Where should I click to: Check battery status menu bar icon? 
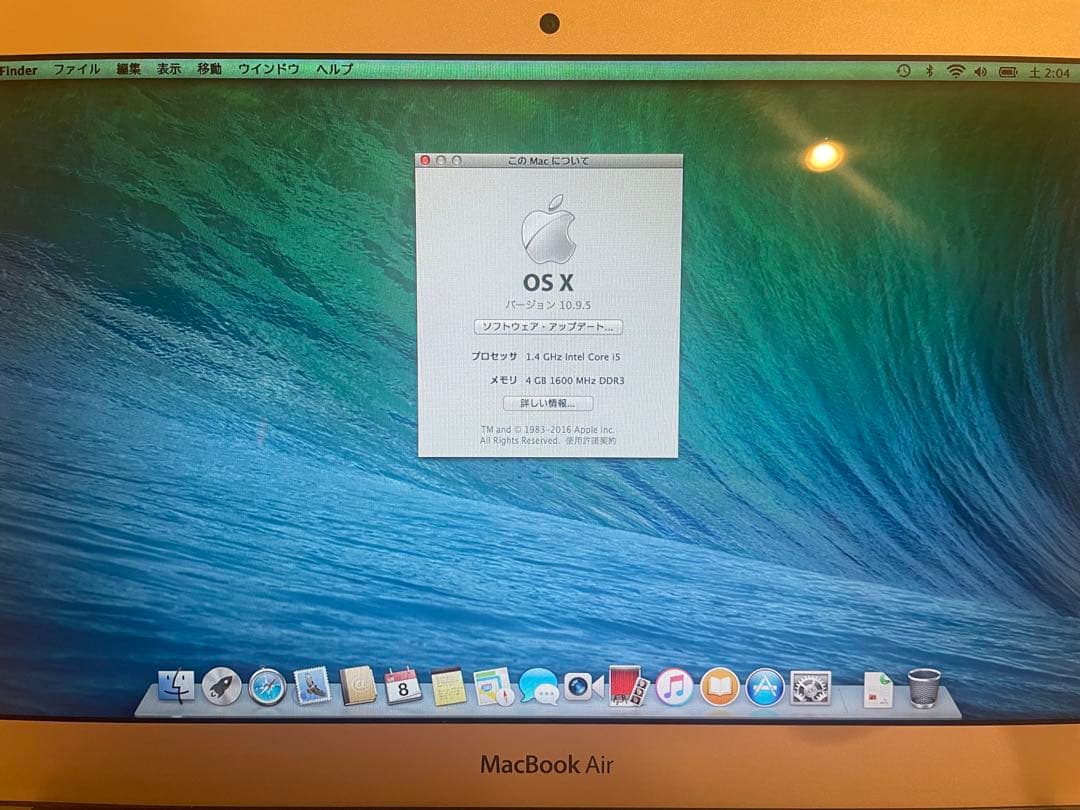[1008, 72]
